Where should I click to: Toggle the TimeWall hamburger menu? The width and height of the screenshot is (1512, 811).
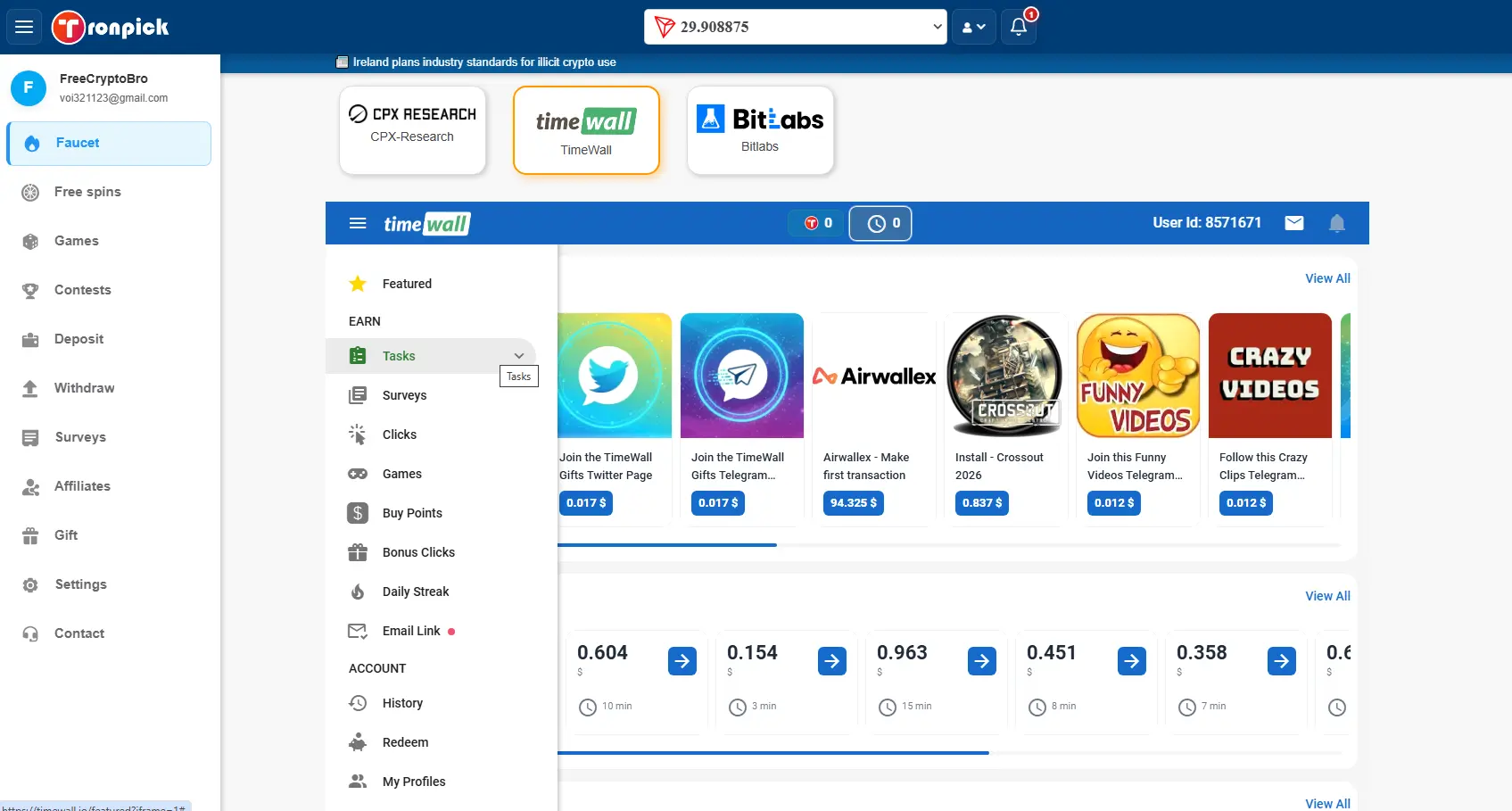tap(358, 223)
